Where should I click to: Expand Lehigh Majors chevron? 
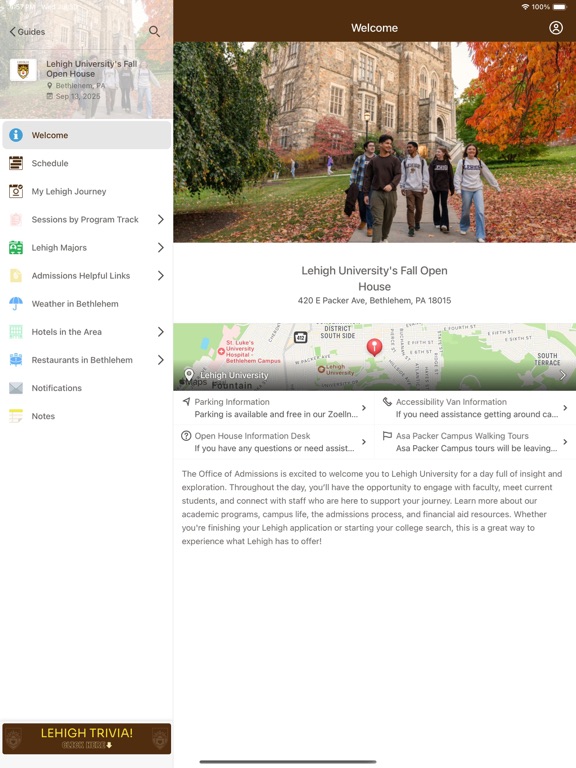pyautogui.click(x=161, y=247)
